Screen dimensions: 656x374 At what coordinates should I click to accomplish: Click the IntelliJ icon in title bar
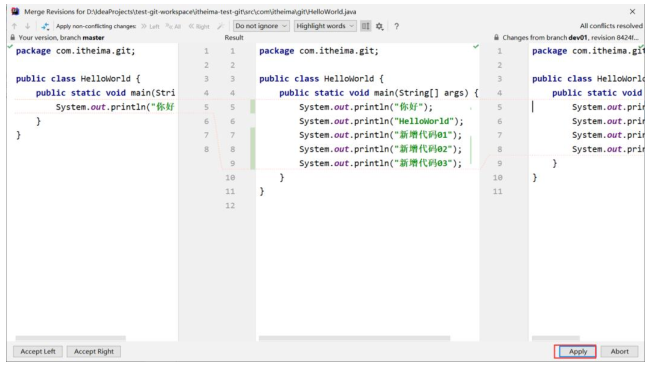click(15, 11)
